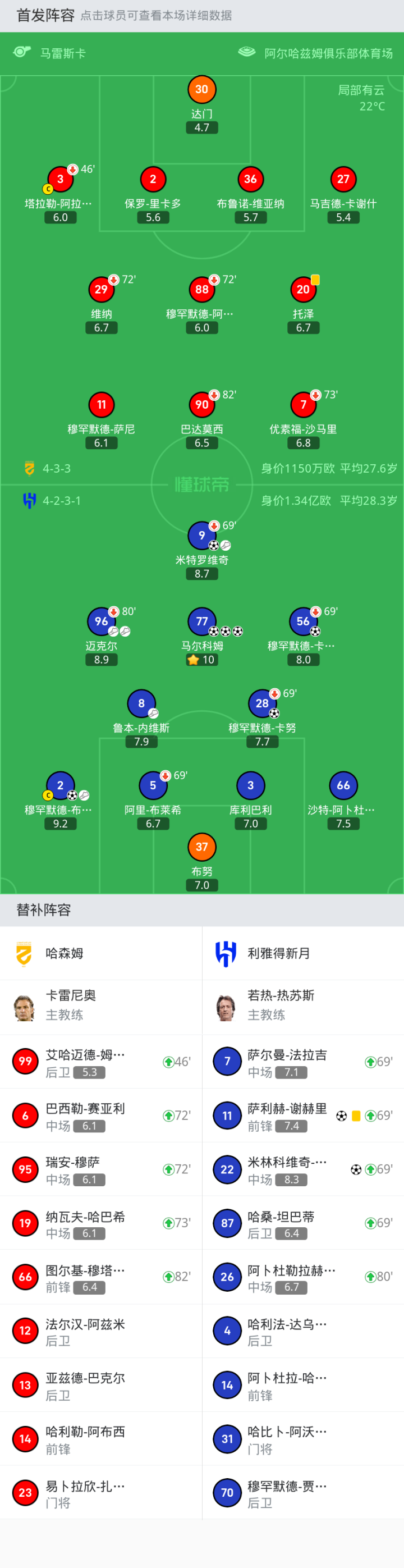Tap 4-3-3 formation label
404x1568 pixels.
pyautogui.click(x=57, y=468)
